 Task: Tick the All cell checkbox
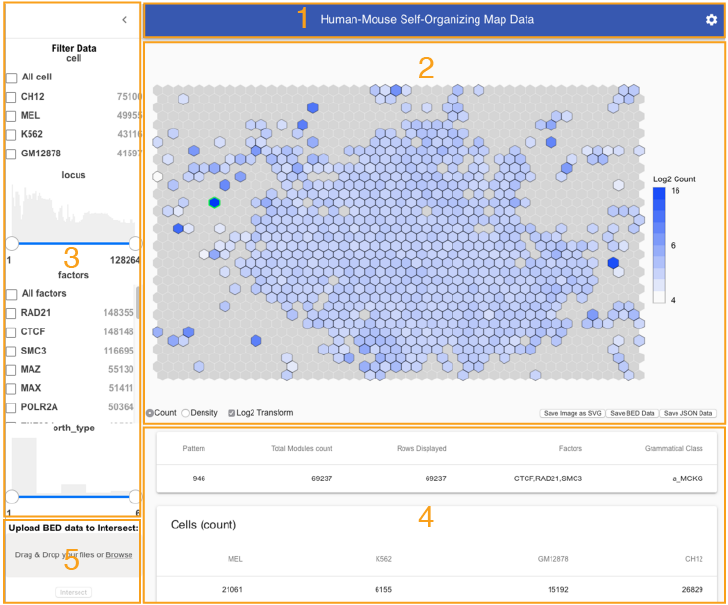pos(12,78)
